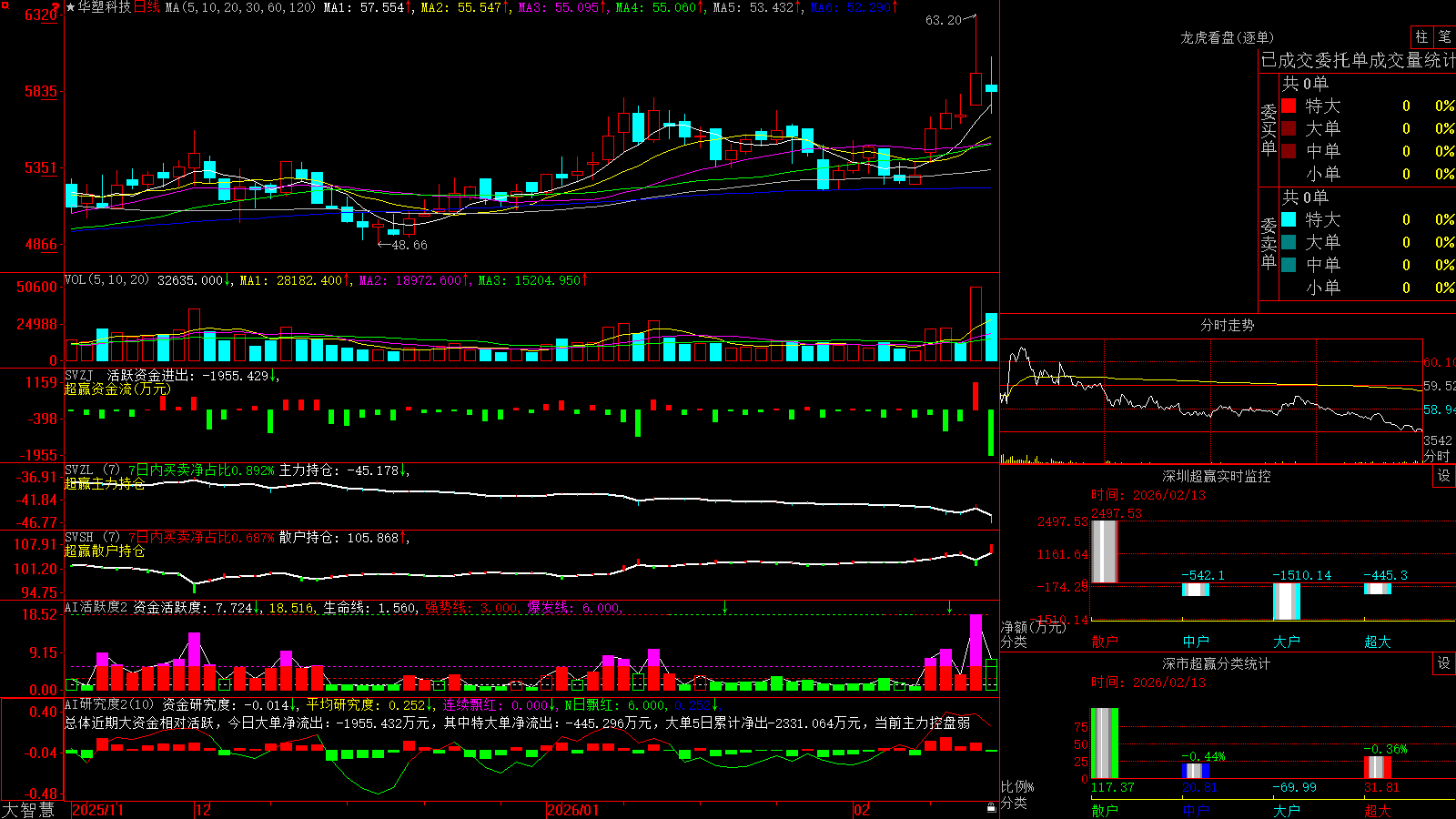
Task: Select the 龙虎看盘(逐单) panel title
Action: (1227, 37)
